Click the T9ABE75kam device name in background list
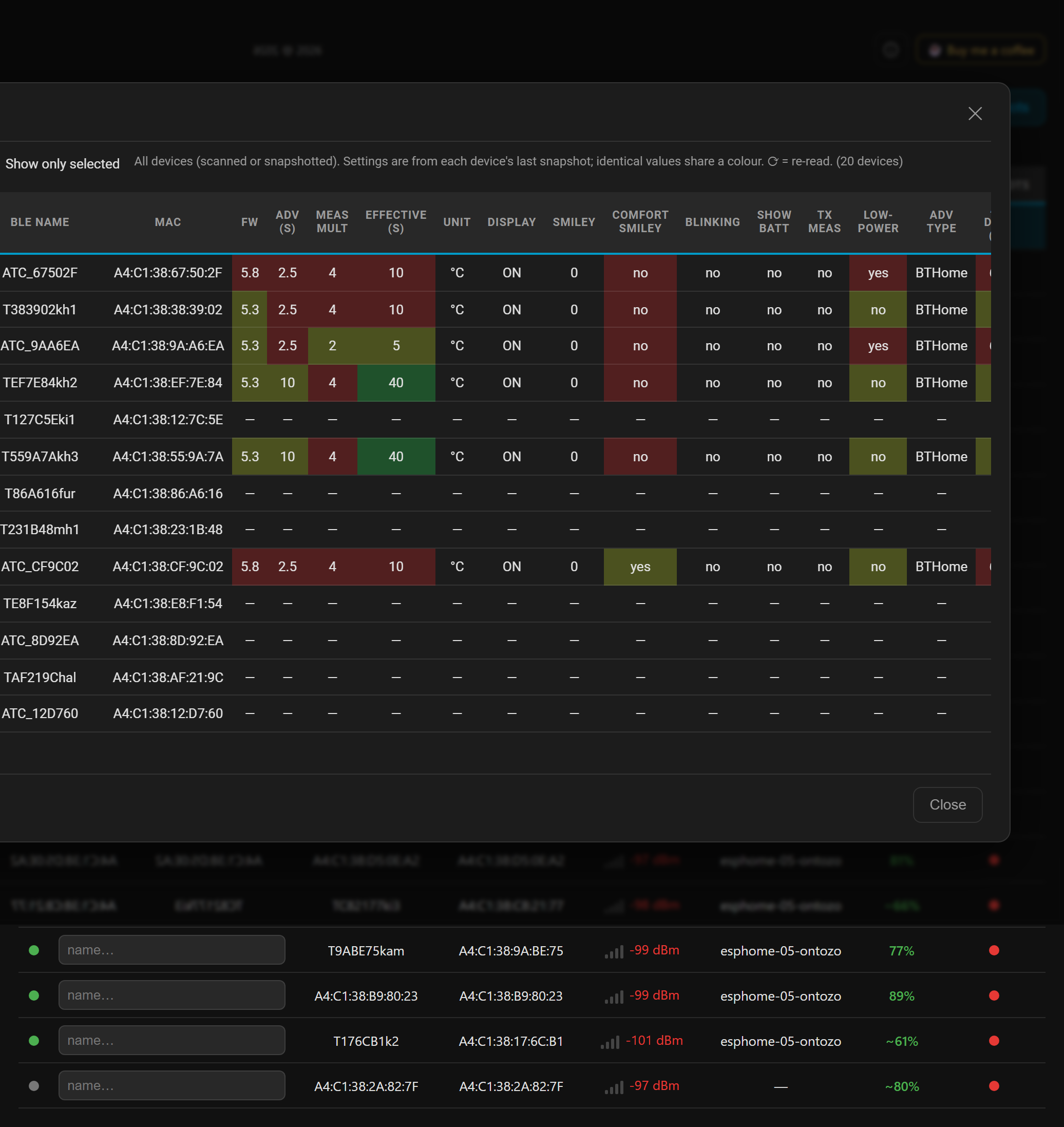Screen dimensions: 1064x1127 (366, 950)
